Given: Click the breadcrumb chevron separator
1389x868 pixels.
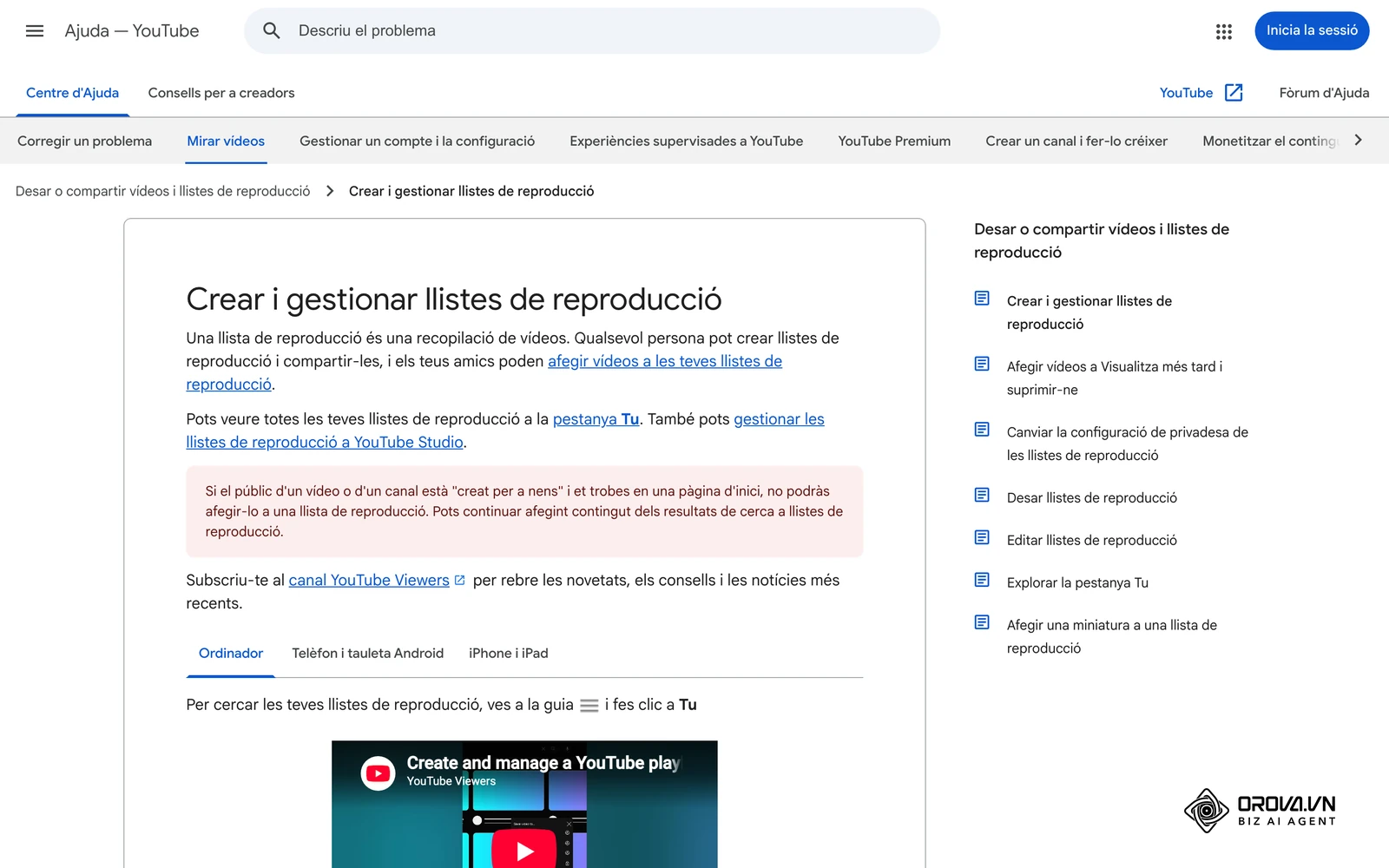Looking at the screenshot, I should 330,191.
